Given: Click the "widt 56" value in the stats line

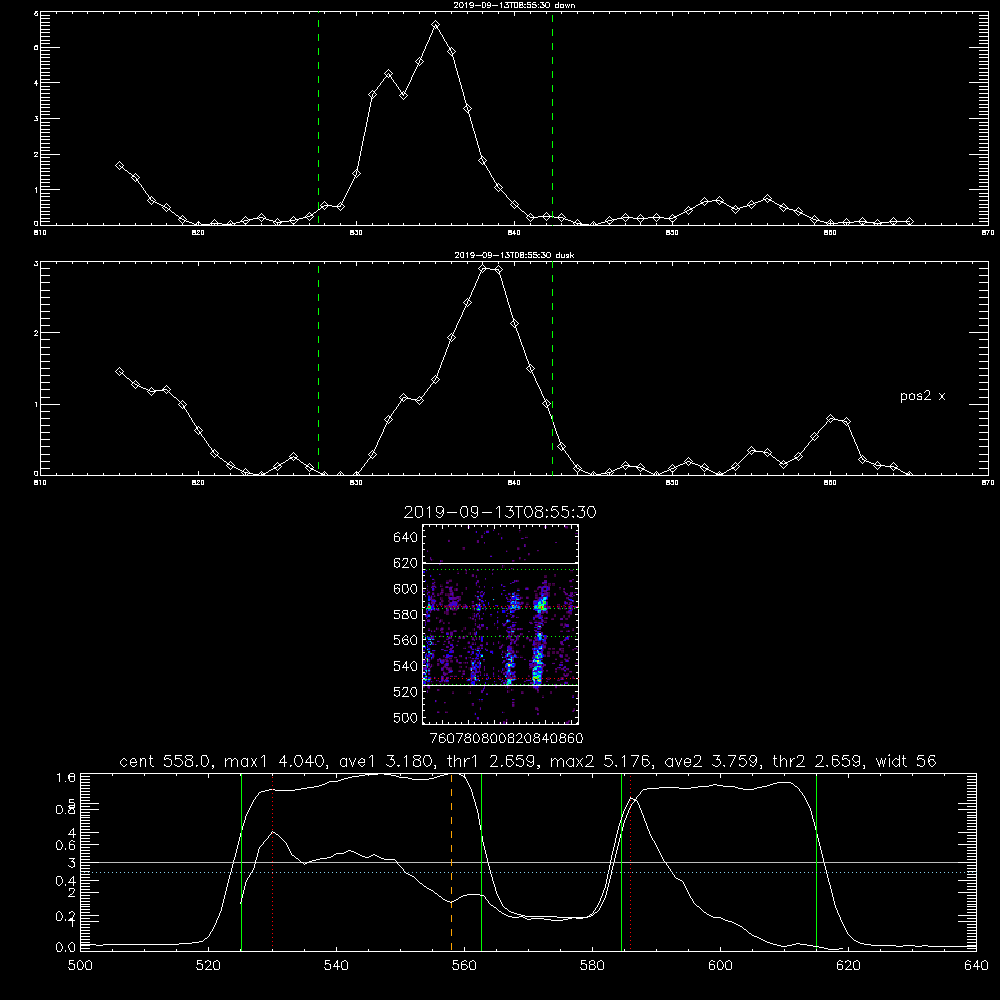Looking at the screenshot, I should [906, 761].
